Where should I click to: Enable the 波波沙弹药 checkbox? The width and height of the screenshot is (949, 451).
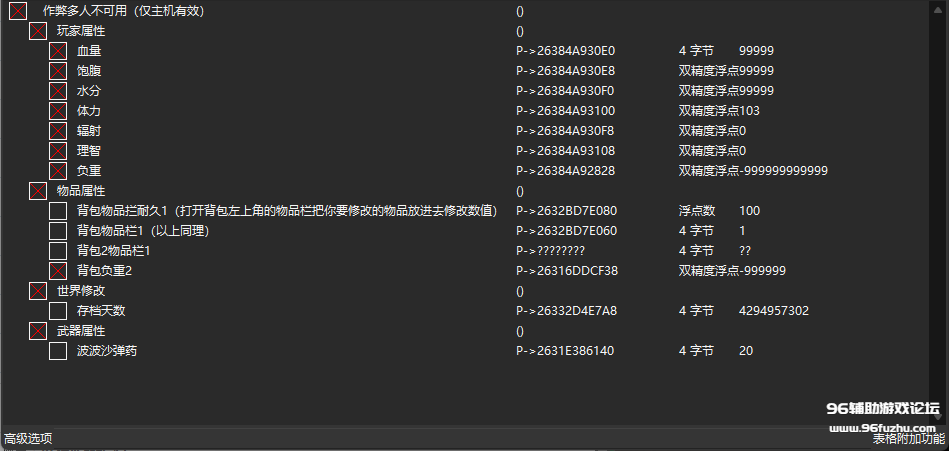tap(58, 351)
